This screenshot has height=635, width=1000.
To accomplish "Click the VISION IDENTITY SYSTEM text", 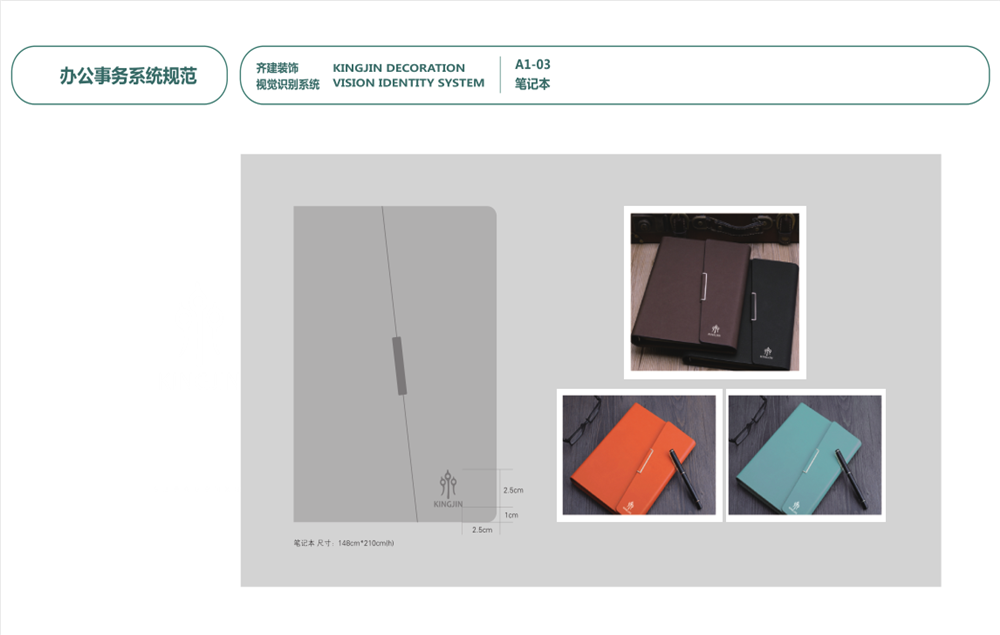I will pos(408,83).
